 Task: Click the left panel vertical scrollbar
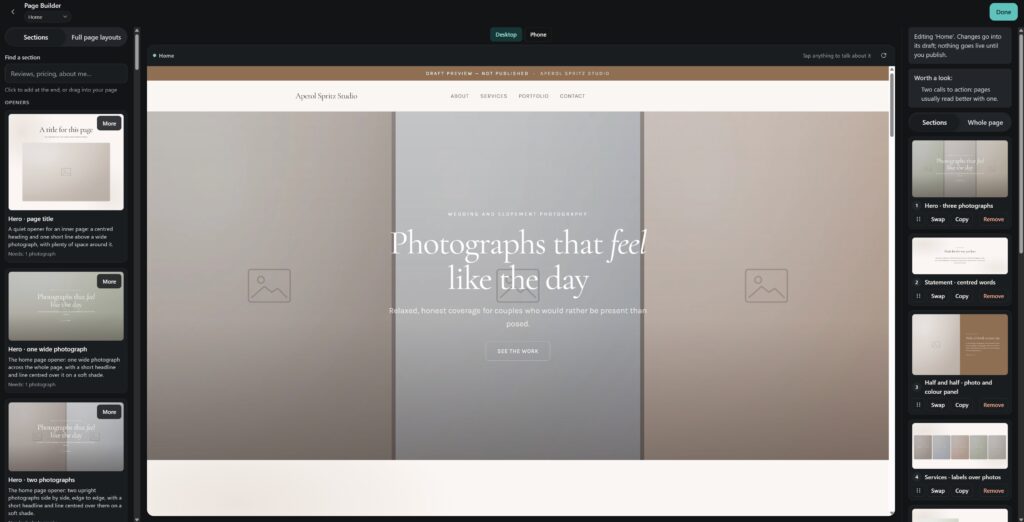click(136, 52)
